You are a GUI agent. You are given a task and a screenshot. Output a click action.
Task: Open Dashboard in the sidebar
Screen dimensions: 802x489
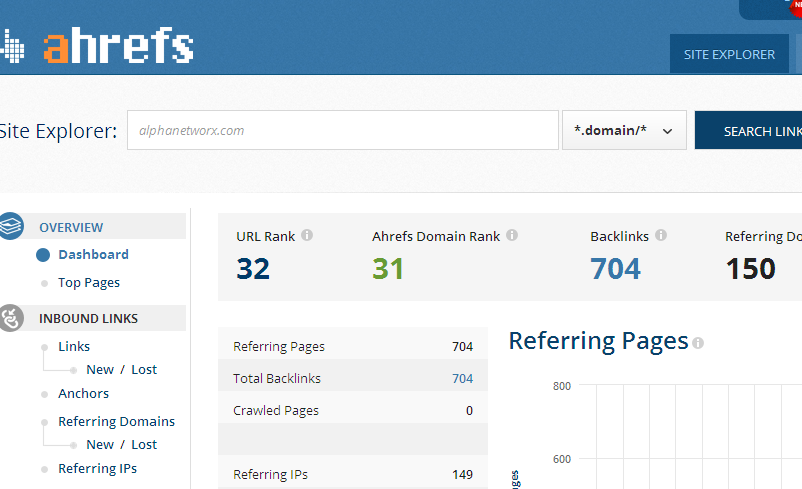(x=93, y=254)
